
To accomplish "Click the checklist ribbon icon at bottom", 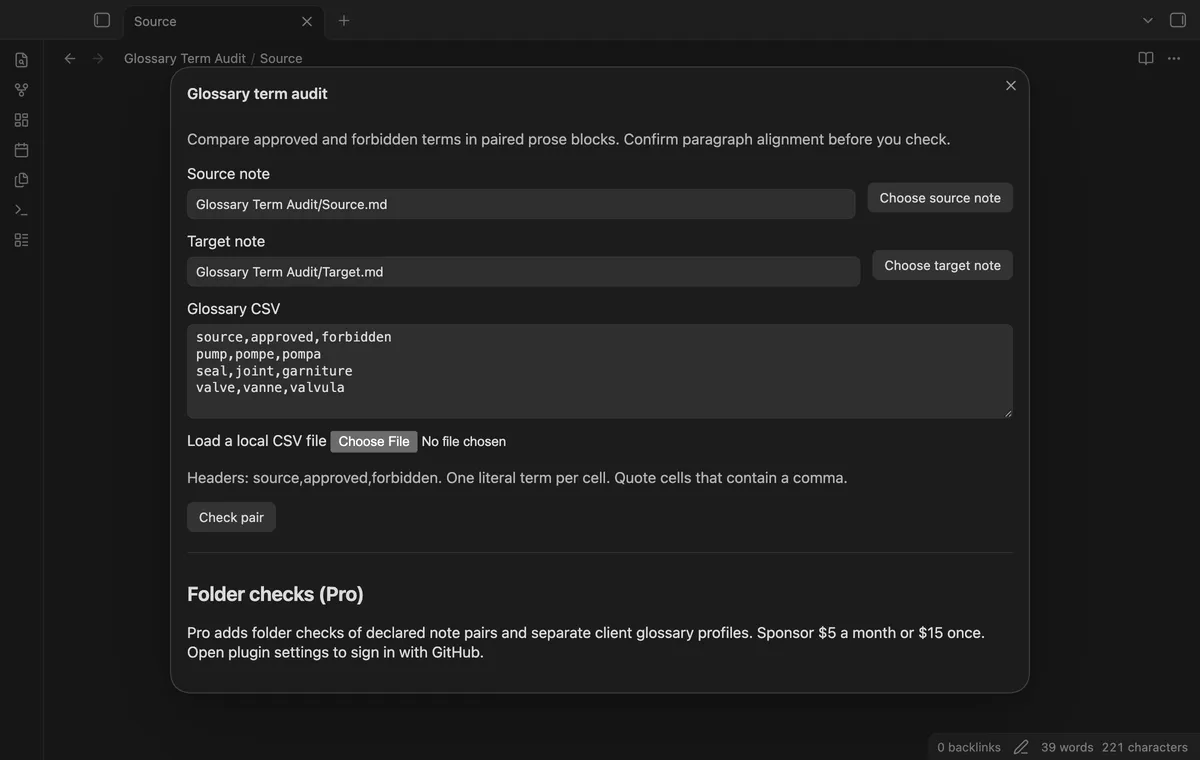I will tap(21, 240).
